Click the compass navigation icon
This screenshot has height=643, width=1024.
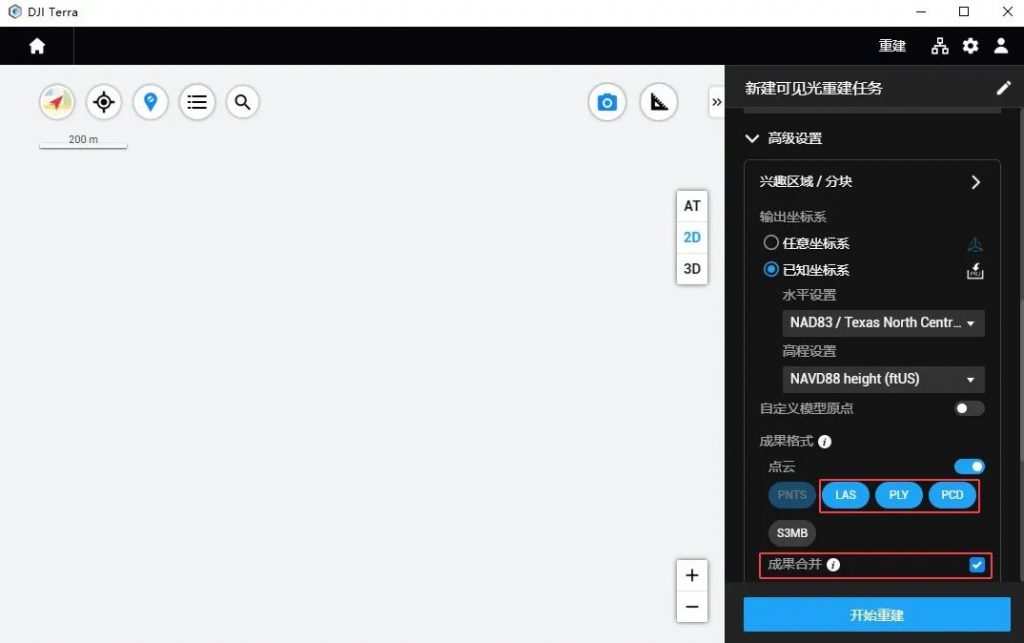pos(57,102)
